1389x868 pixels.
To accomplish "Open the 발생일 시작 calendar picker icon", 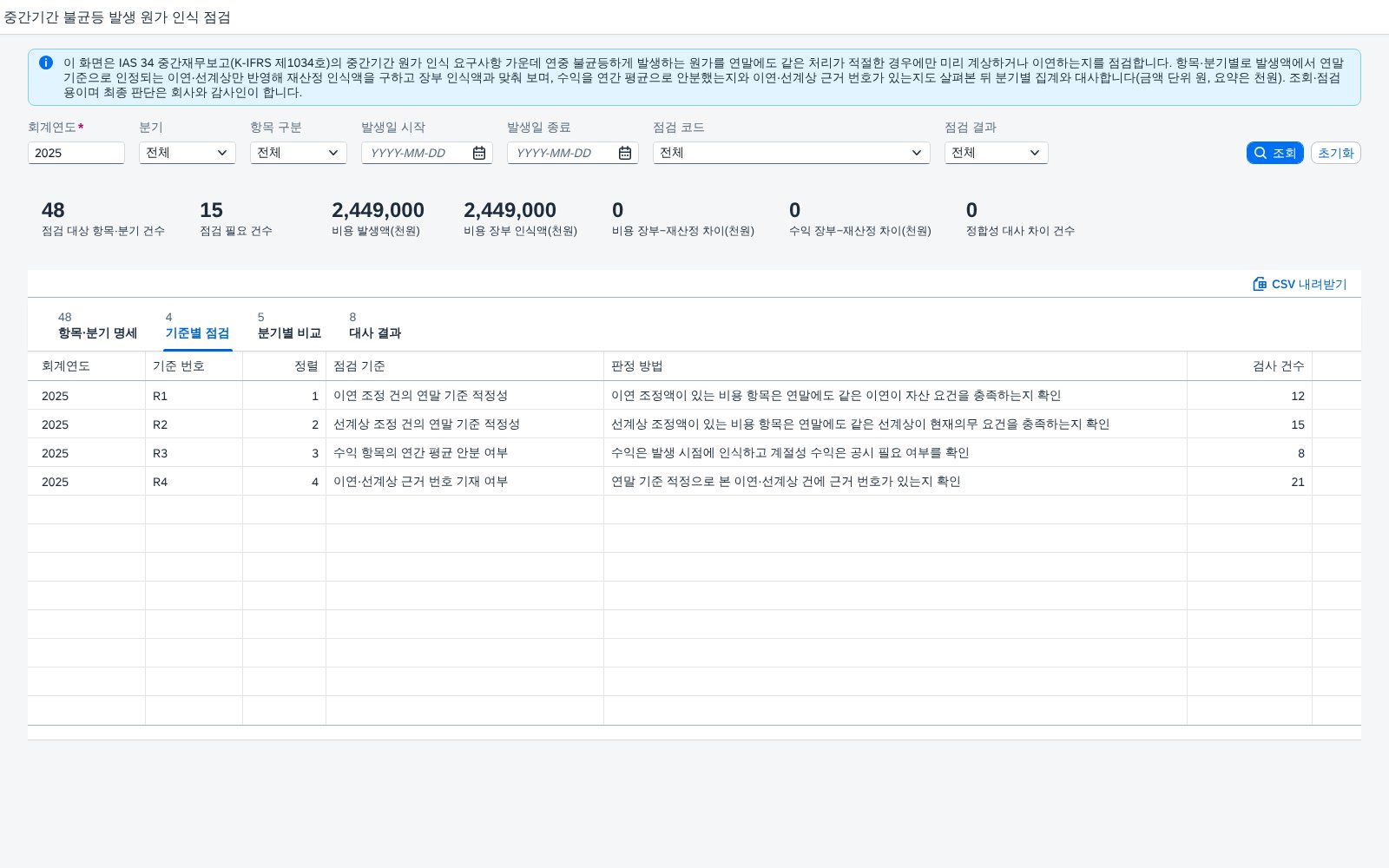I will tap(479, 153).
